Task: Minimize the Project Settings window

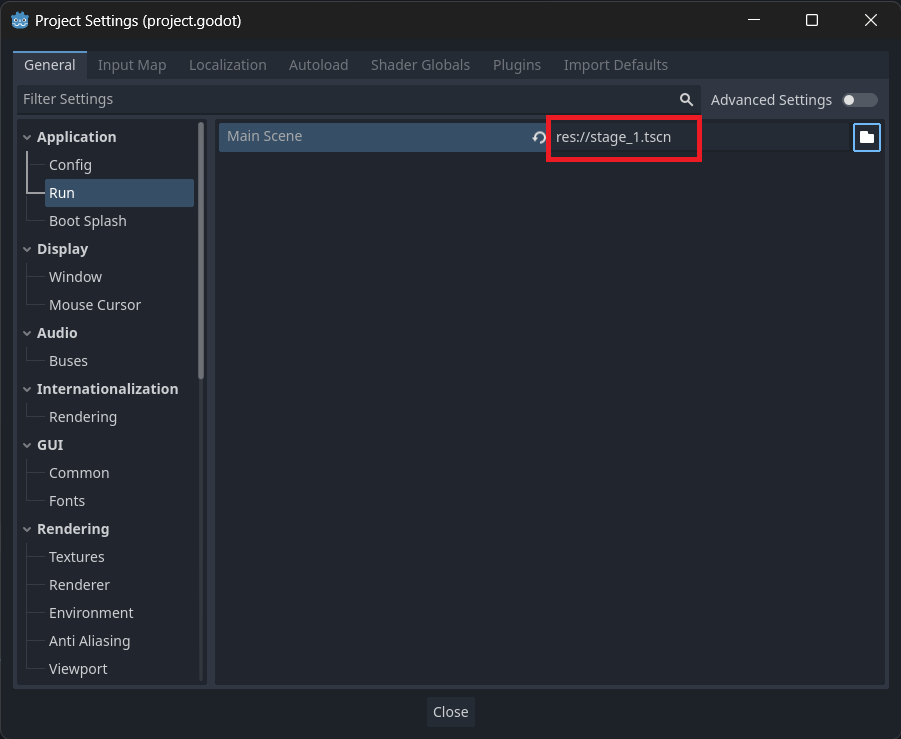Action: point(754,21)
